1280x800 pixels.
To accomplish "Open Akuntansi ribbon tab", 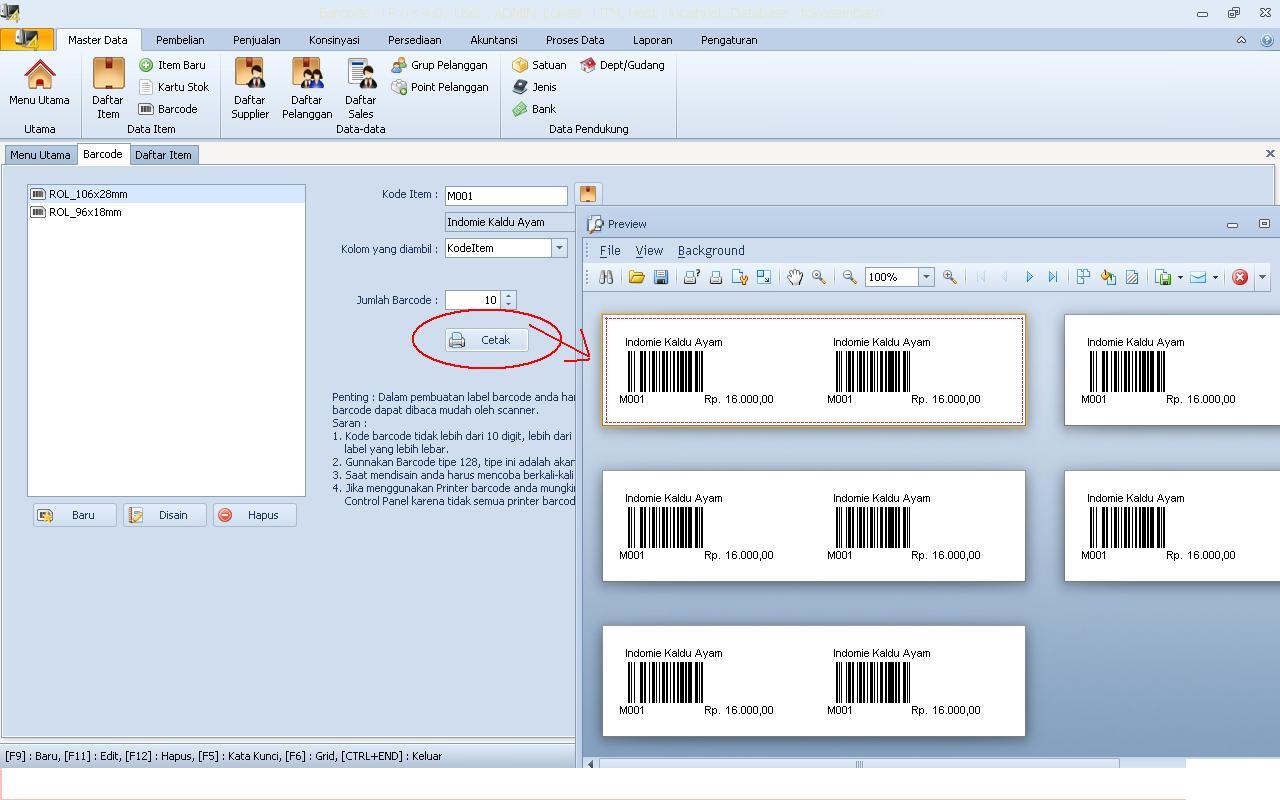I will (494, 40).
